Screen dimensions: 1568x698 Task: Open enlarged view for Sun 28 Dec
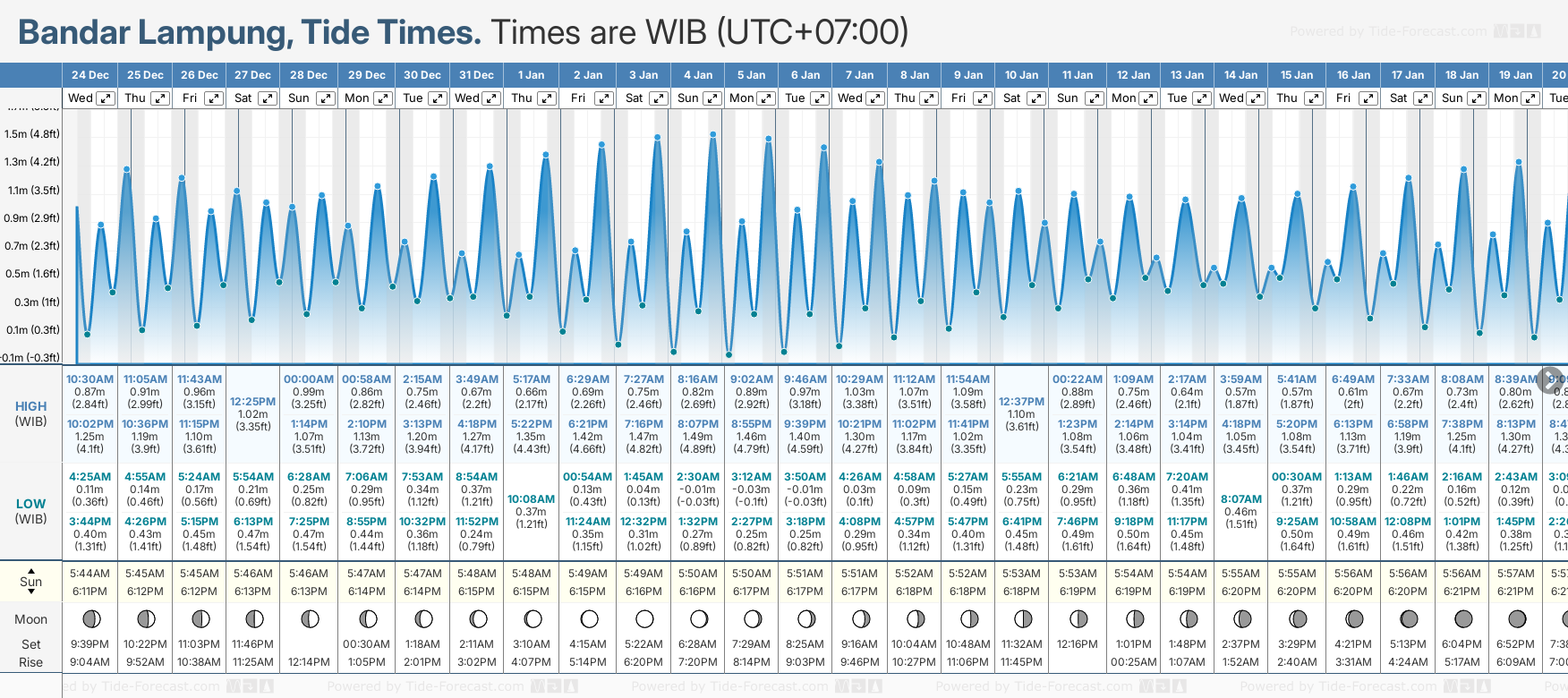click(x=325, y=98)
